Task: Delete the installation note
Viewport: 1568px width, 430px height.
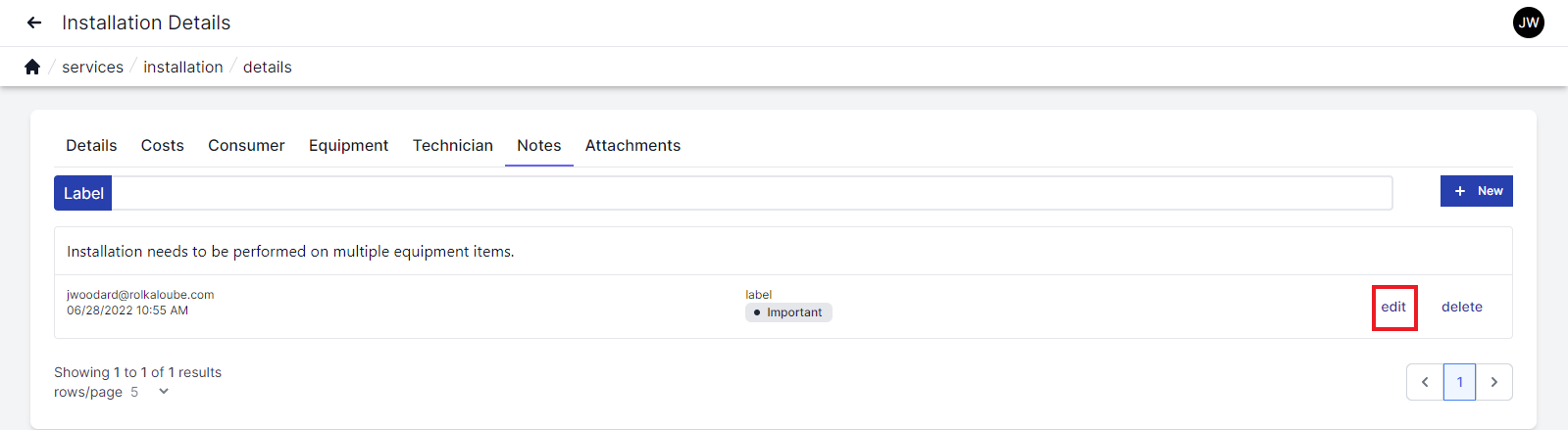Action: [1461, 307]
